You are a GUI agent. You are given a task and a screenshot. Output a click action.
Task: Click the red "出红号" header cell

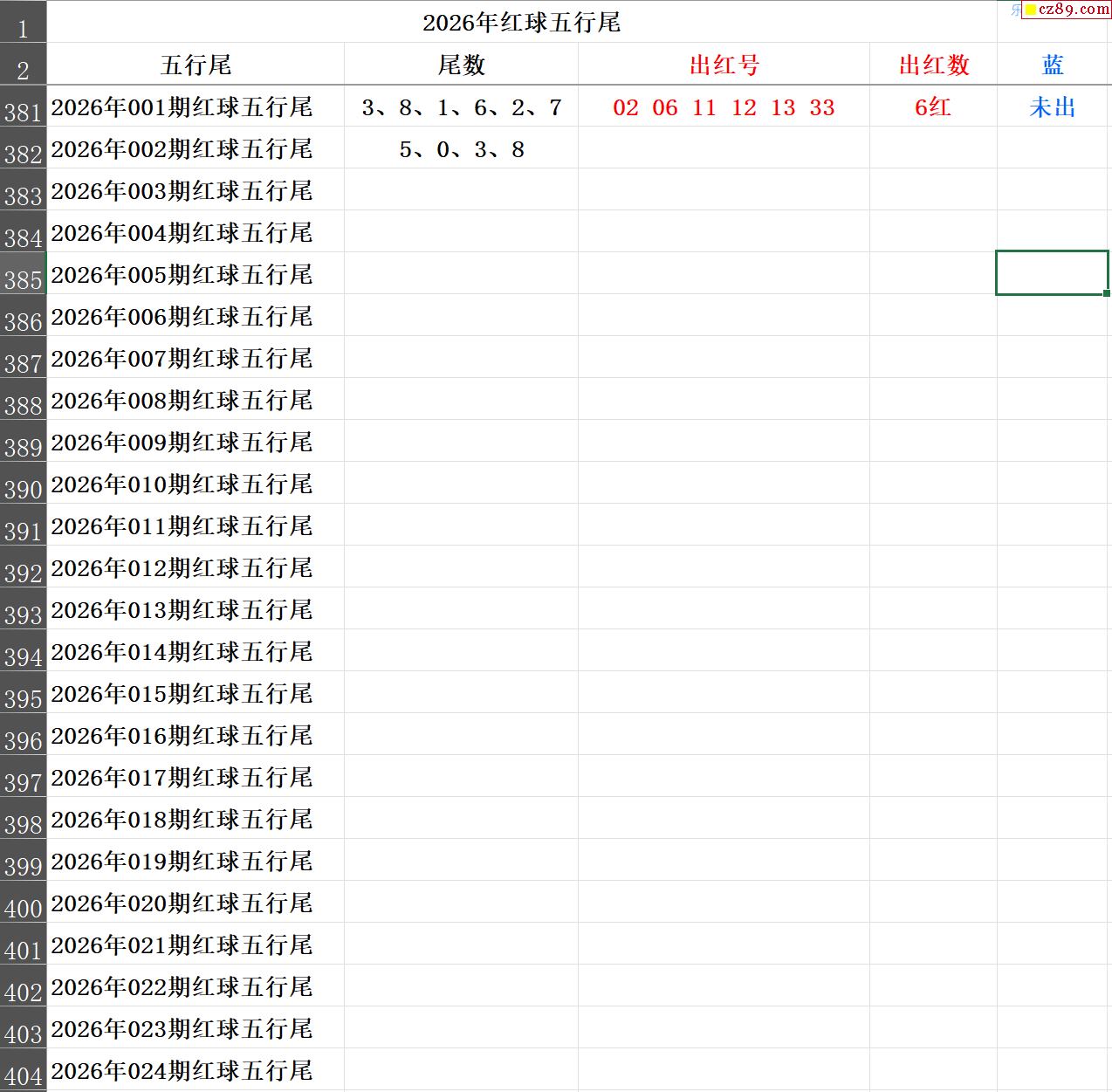click(724, 65)
